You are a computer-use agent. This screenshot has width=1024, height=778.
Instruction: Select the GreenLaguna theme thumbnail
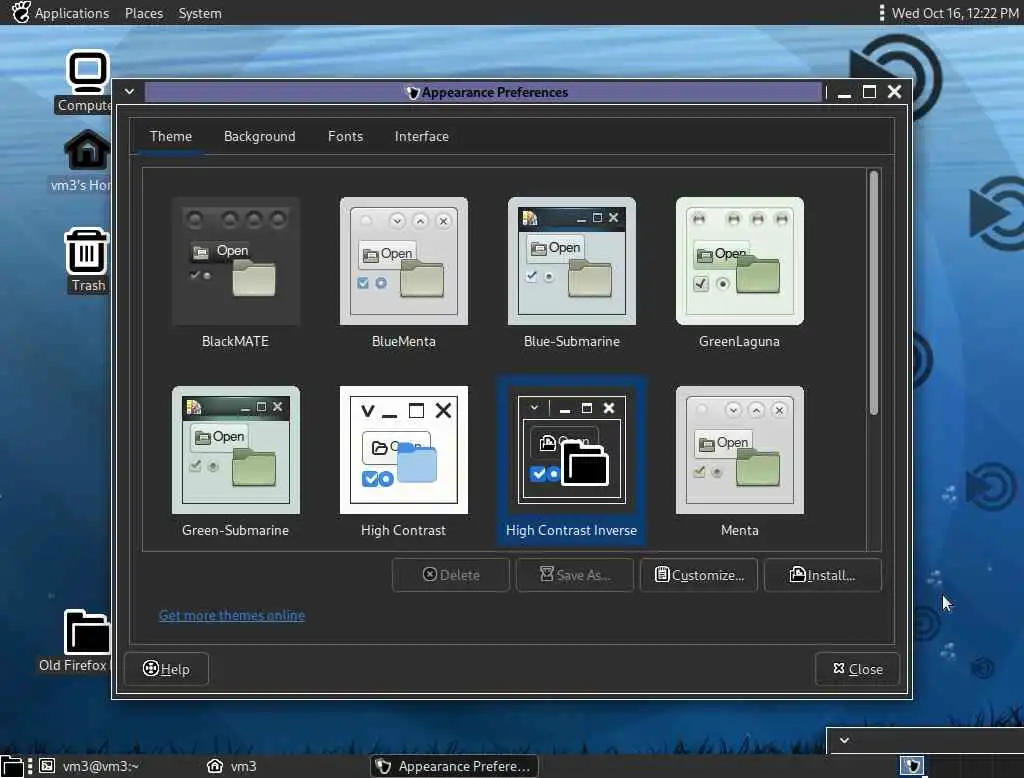739,261
